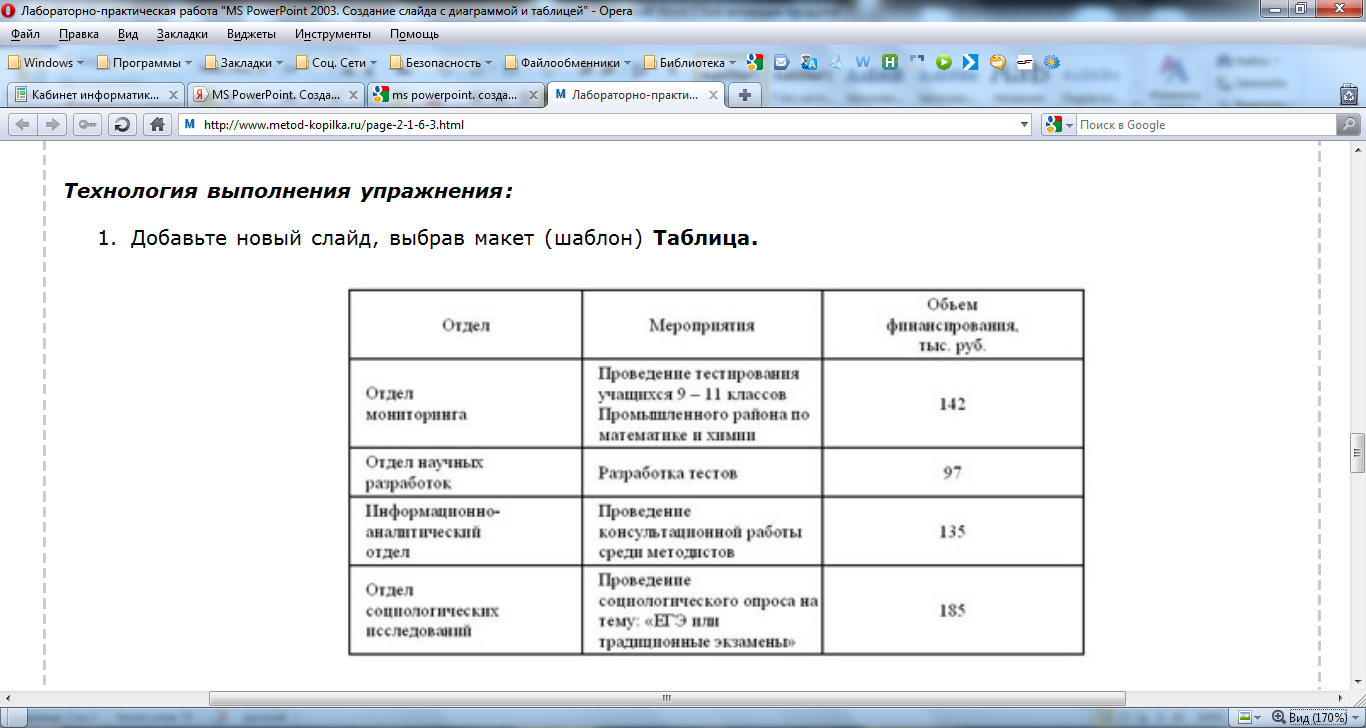
Task: Expand the Файлообменники bookmarks folder
Action: [x=567, y=62]
